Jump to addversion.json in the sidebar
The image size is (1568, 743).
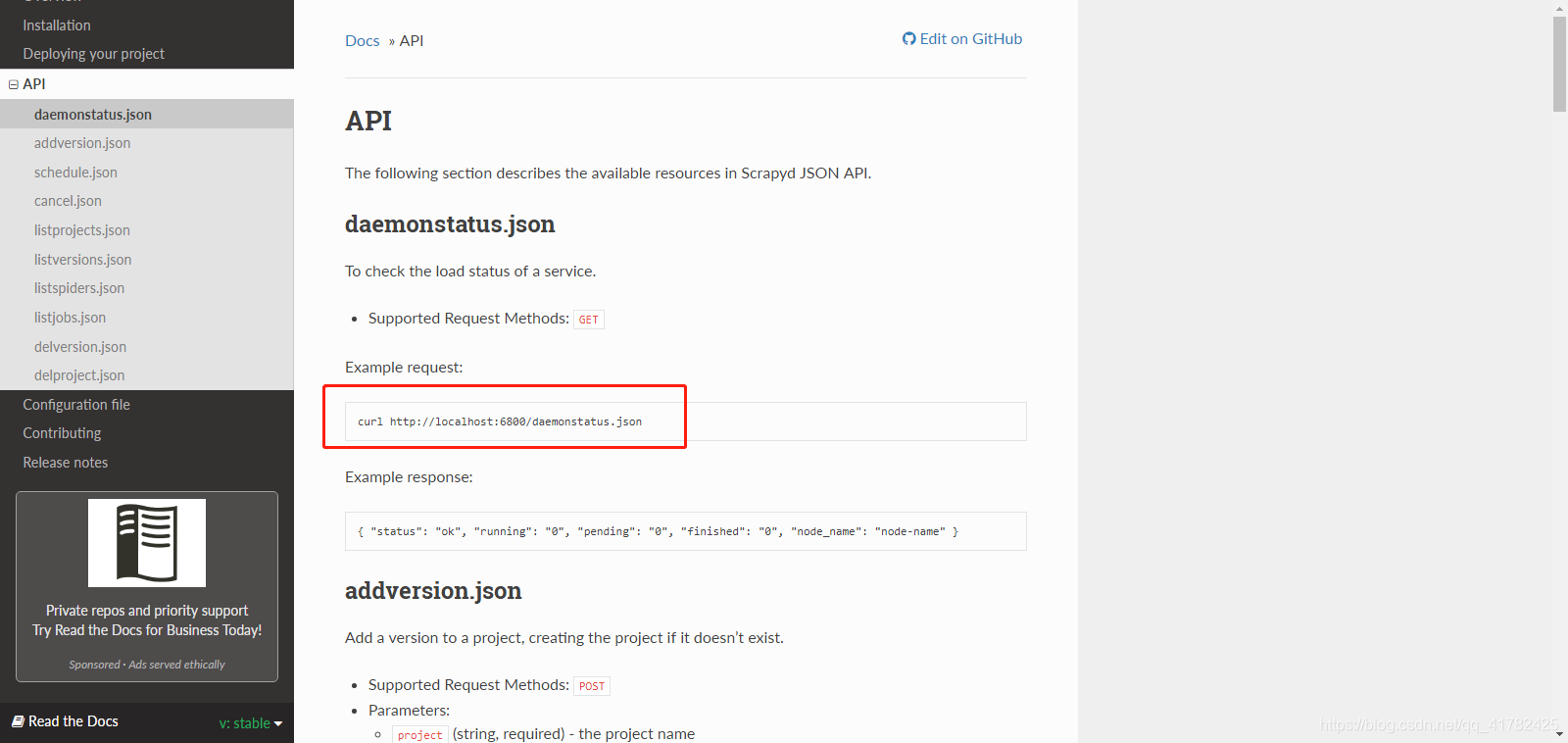coord(82,143)
